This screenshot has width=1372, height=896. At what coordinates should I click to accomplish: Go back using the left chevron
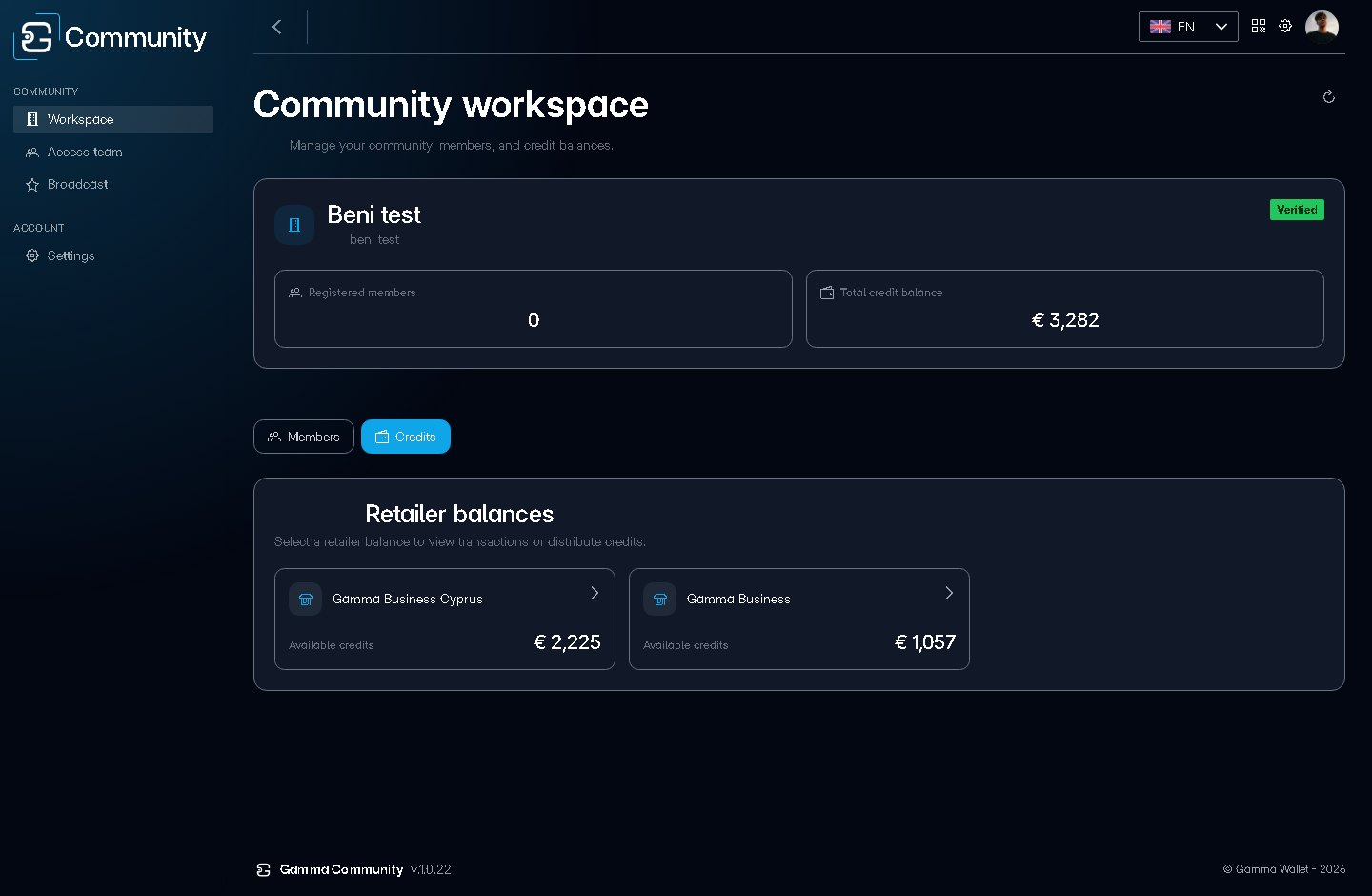[x=277, y=27]
